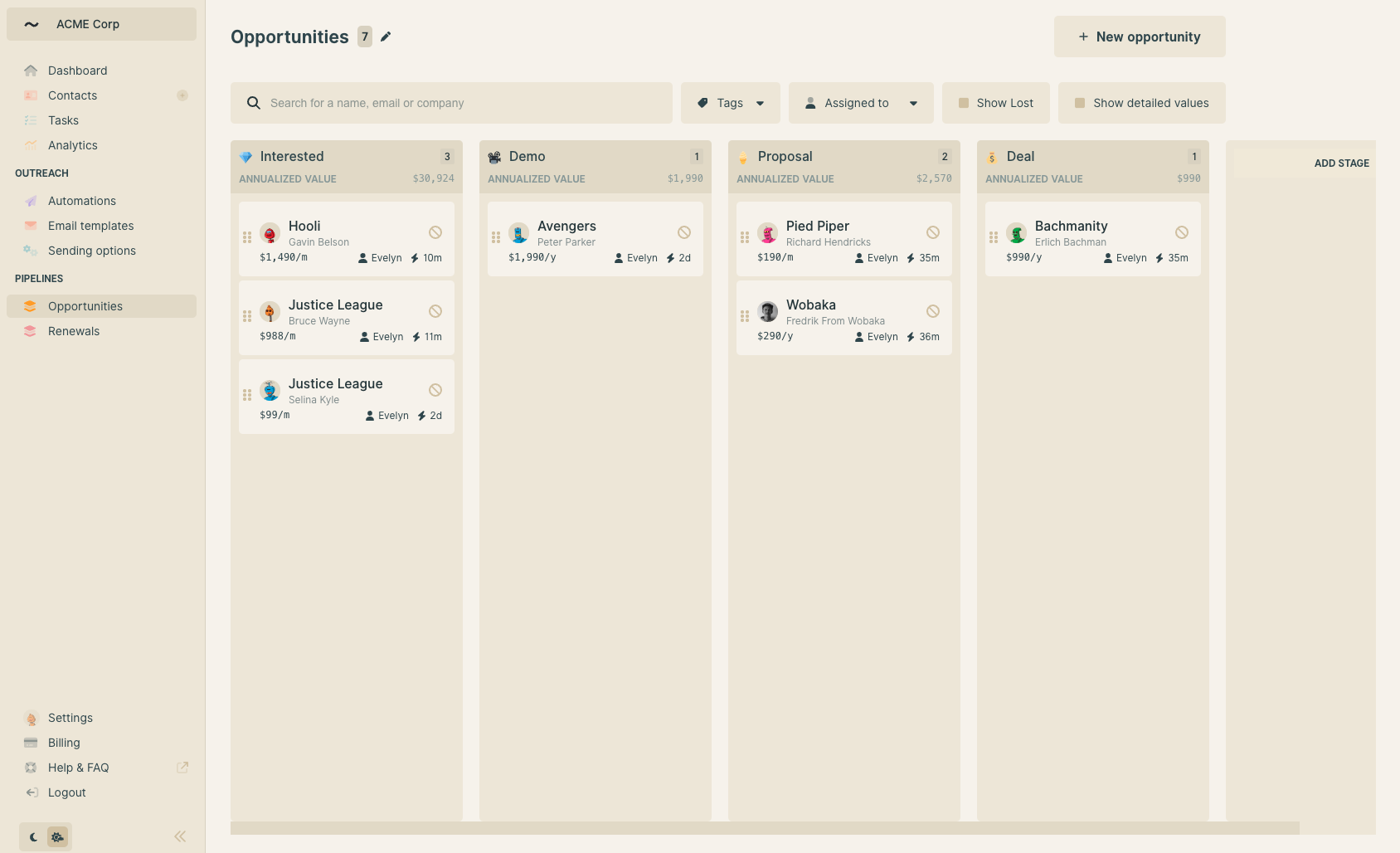The height and width of the screenshot is (853, 1400).
Task: Open Sending options
Action: tap(101, 251)
